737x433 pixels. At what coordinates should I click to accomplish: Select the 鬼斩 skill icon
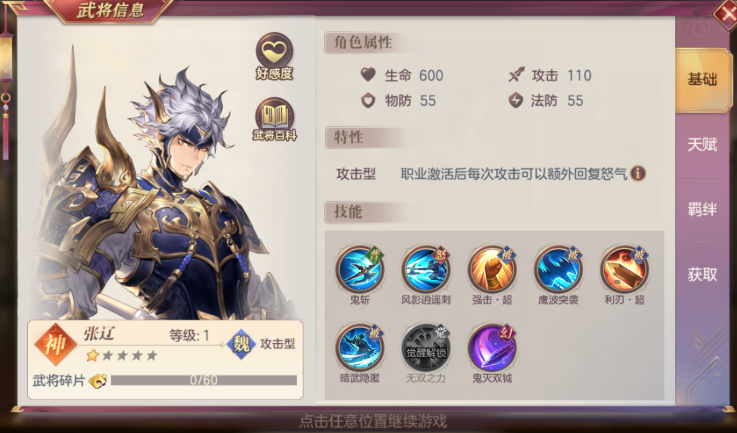click(360, 270)
